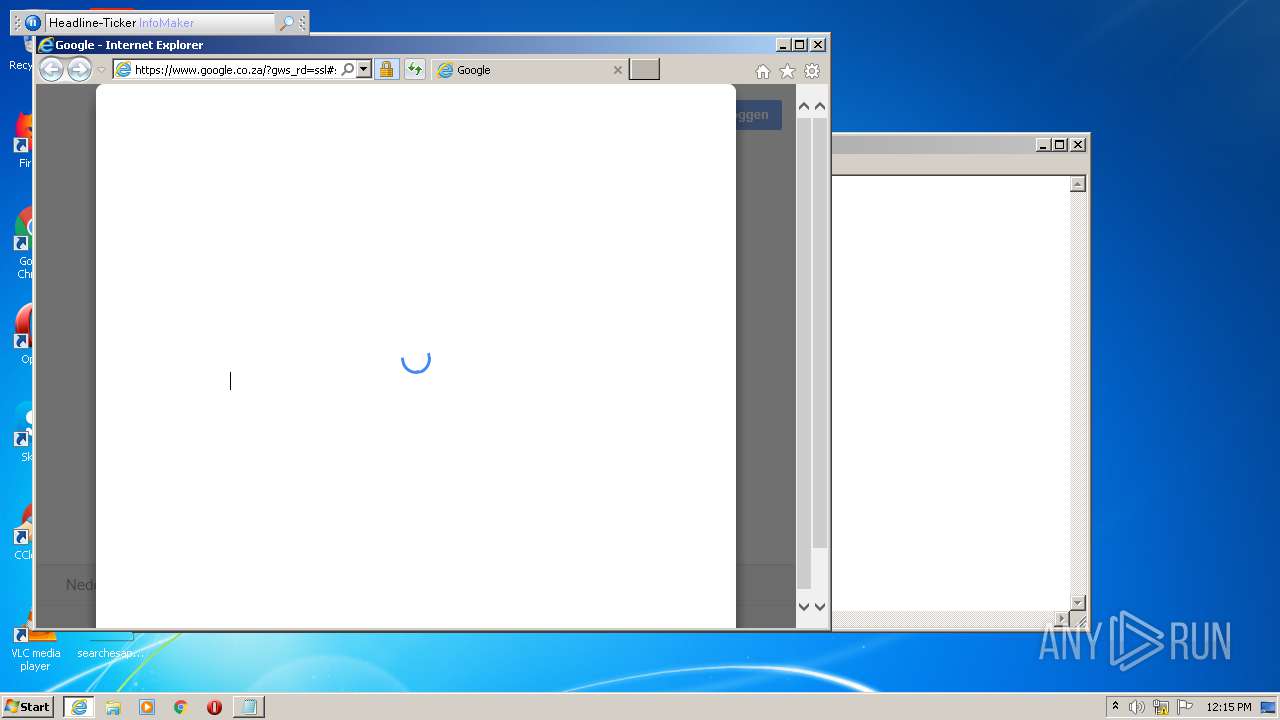Click the scroll up arrow in background window
Screen dimensions: 1280x720
[x=1078, y=184]
